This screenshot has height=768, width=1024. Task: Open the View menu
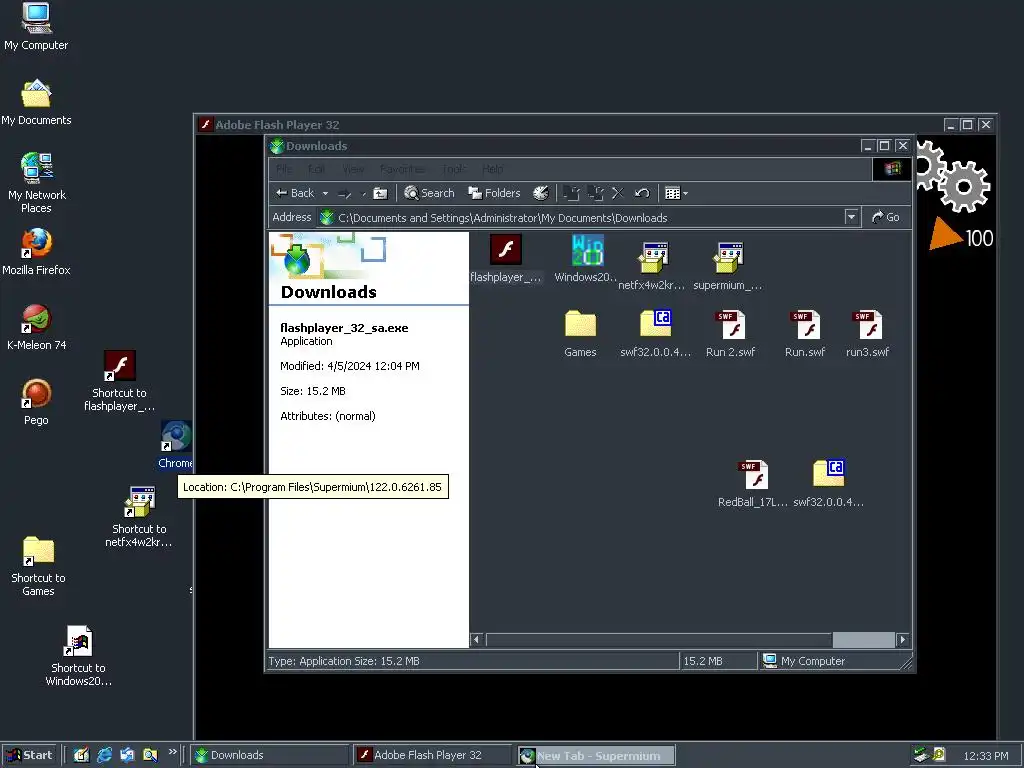click(x=353, y=169)
